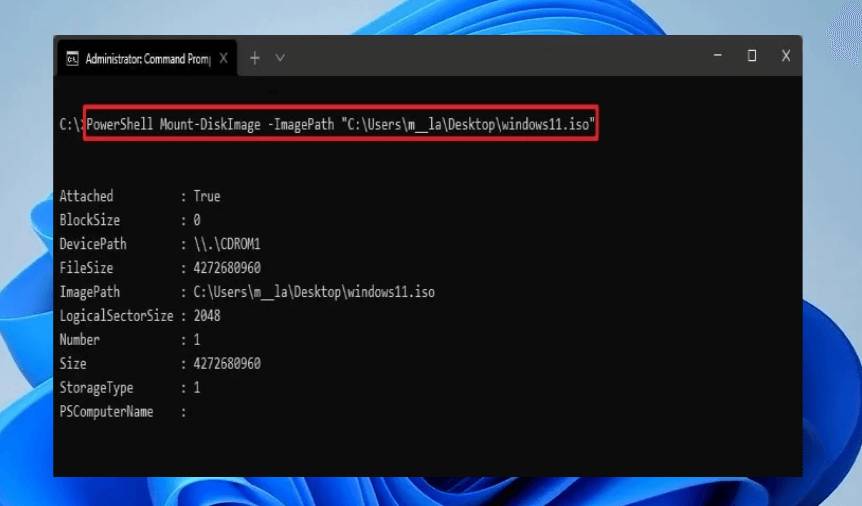Minimize the terminal window
This screenshot has width=862, height=506.
pyautogui.click(x=717, y=56)
